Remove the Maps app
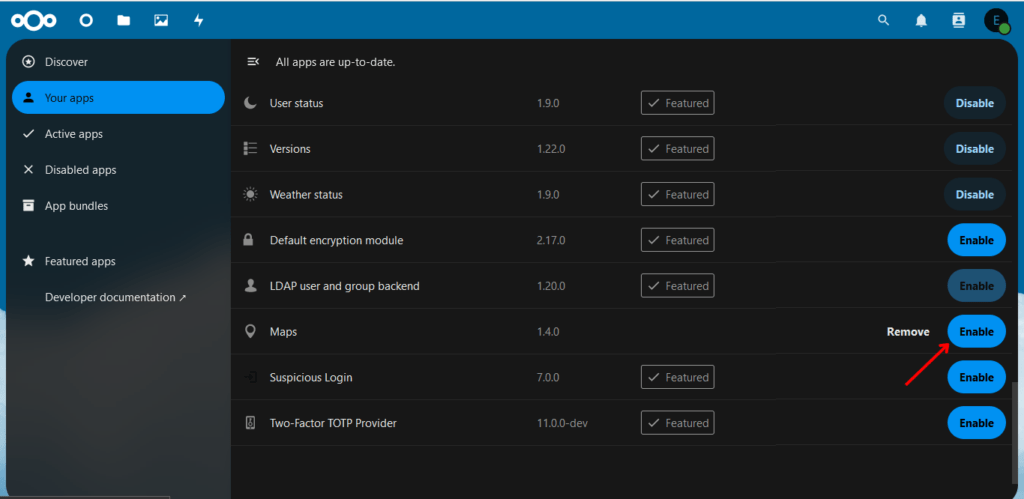This screenshot has width=1024, height=499. coord(908,332)
